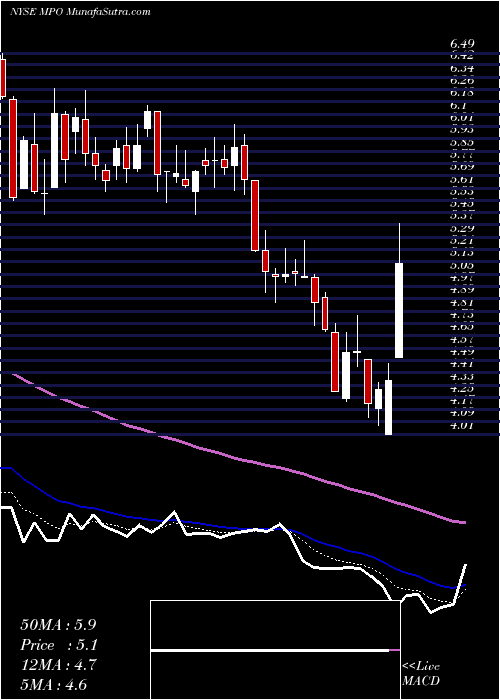This screenshot has height=700, width=500.
Task: Click the NYSE MPO MunafaSutra.com title
Action: pyautogui.click(x=79, y=12)
